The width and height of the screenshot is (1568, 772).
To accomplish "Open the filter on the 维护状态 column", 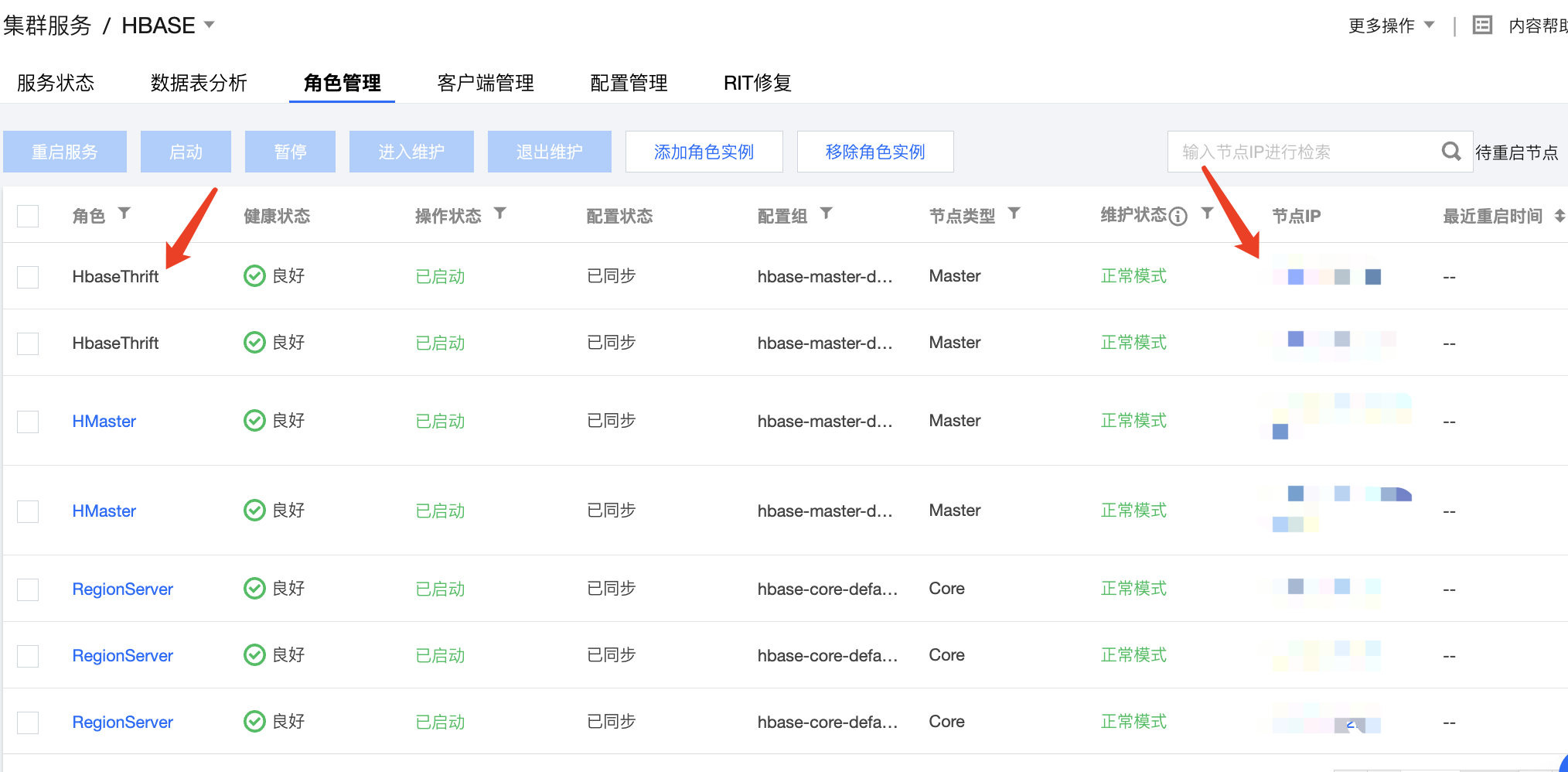I will tap(1207, 213).
